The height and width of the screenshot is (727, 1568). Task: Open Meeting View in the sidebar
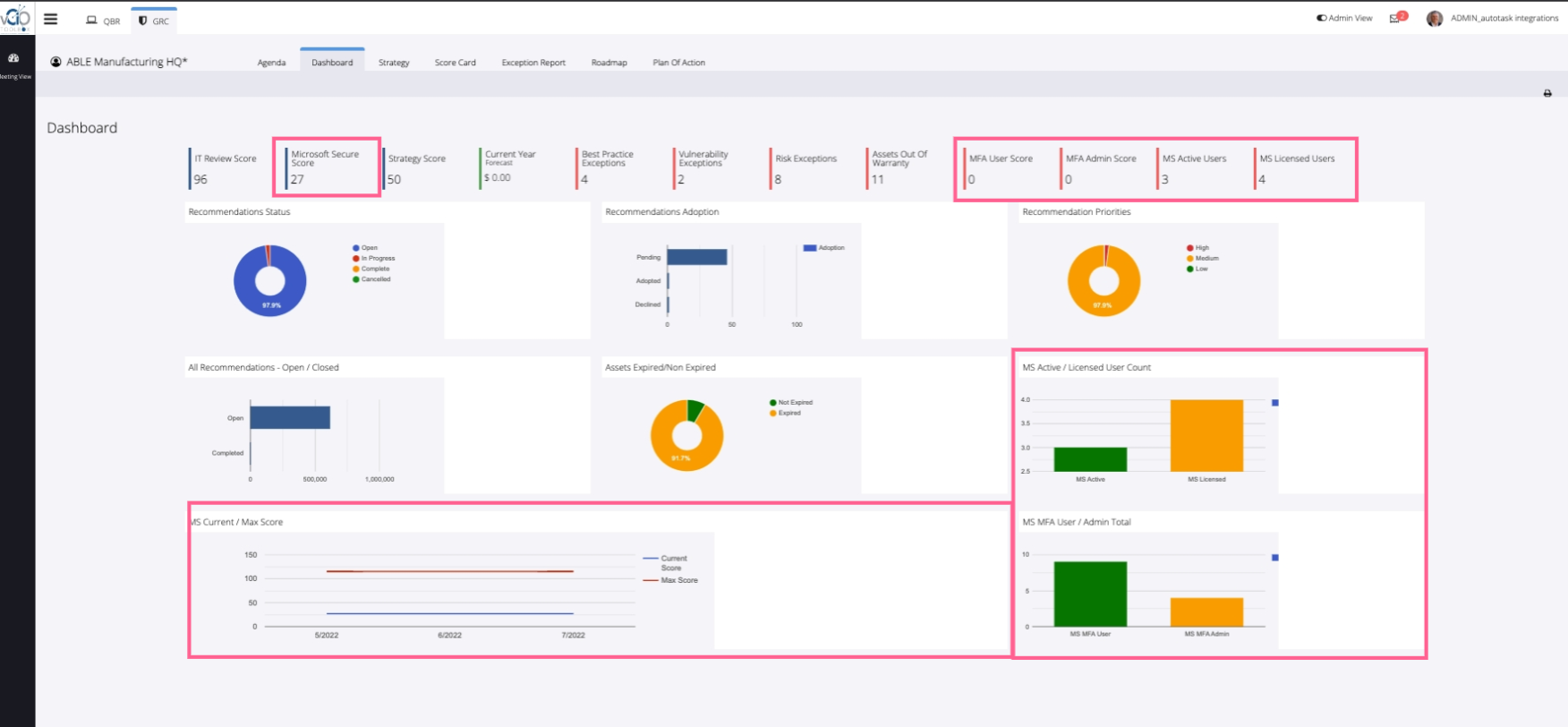[14, 65]
